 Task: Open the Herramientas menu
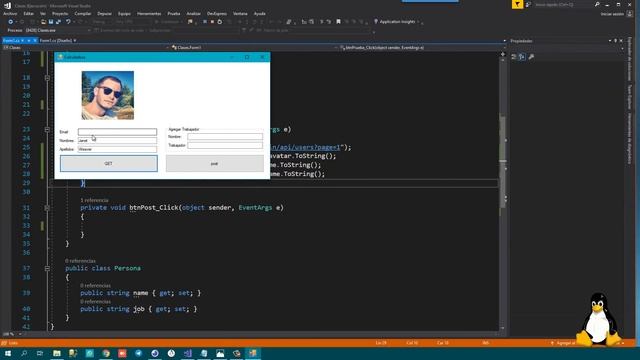point(149,14)
